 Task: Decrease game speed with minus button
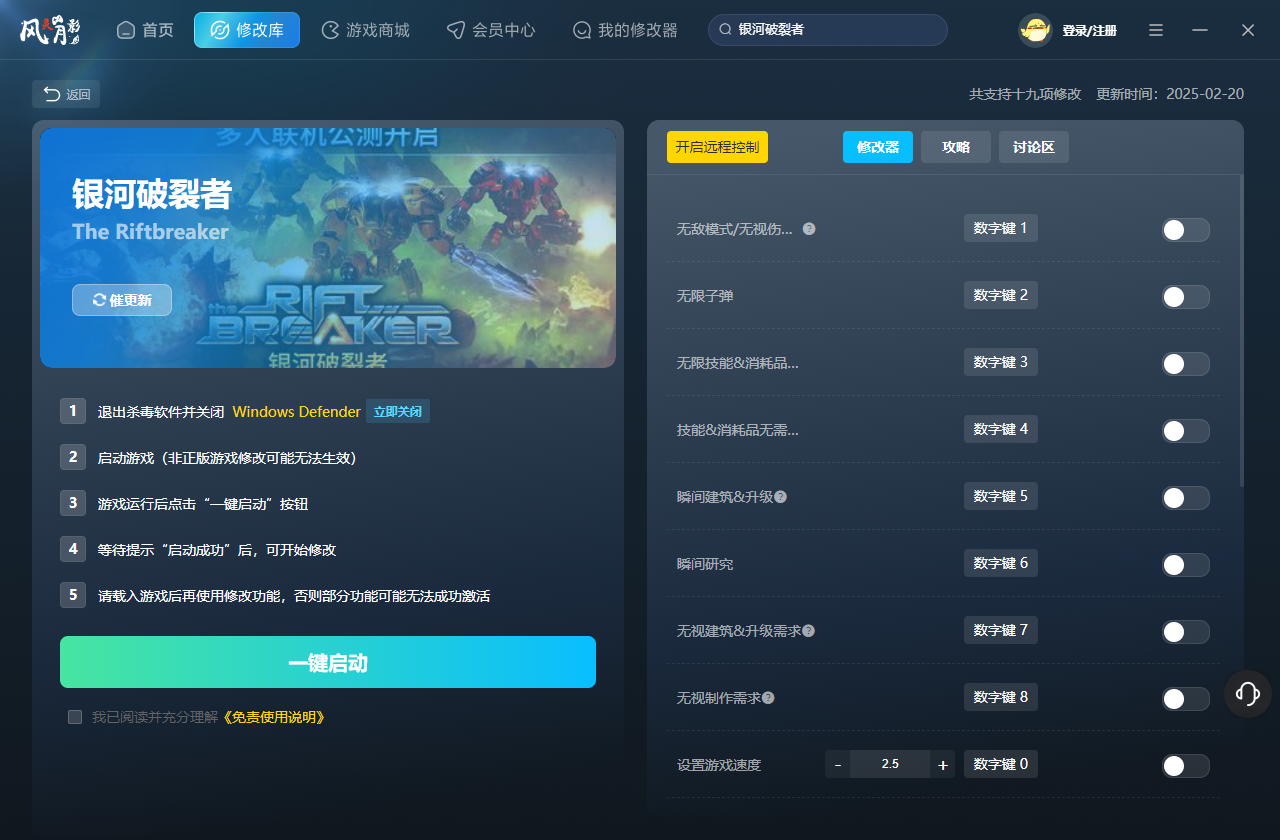838,765
